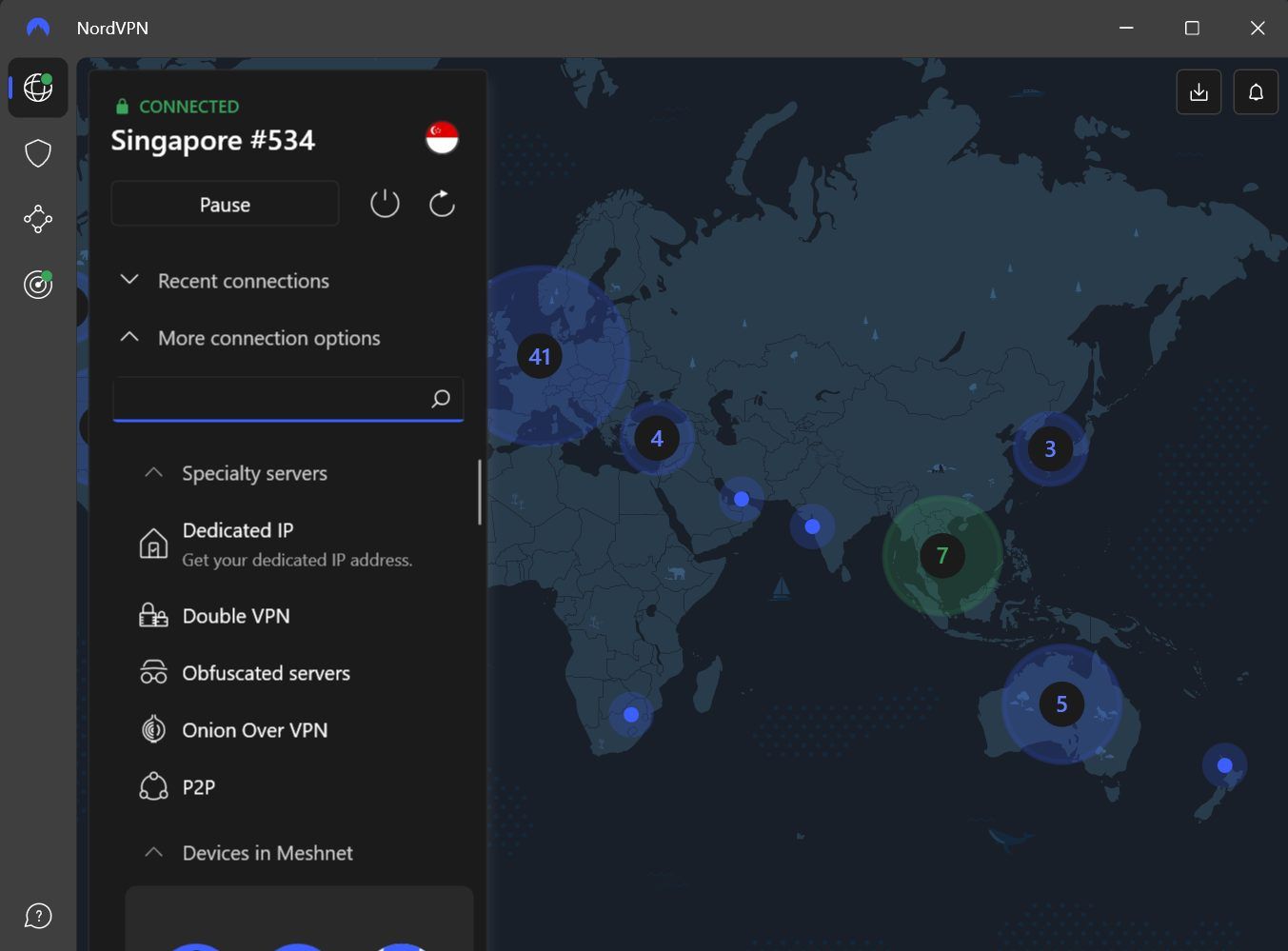Screen dimensions: 1288x951
Task: Minimize the NordVPN window
Action: (x=1126, y=28)
